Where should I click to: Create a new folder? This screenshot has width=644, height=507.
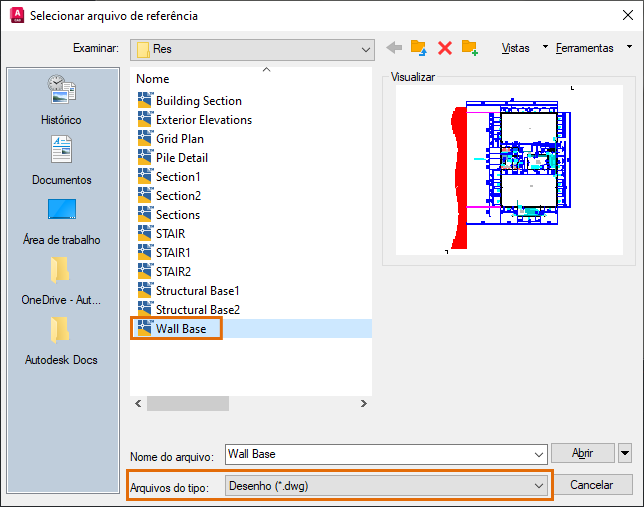(469, 48)
